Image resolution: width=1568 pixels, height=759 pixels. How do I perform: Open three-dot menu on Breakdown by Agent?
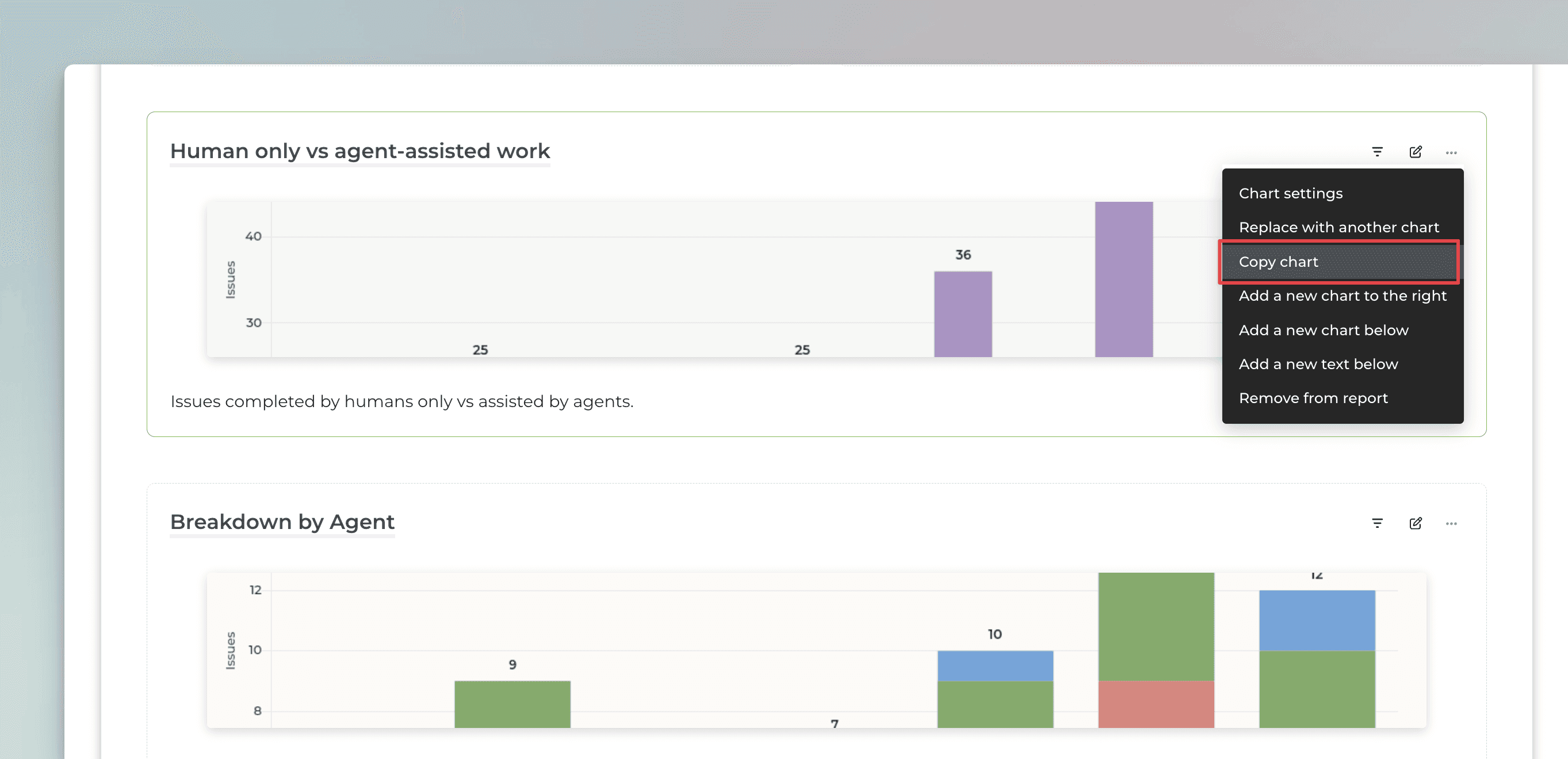(x=1451, y=523)
